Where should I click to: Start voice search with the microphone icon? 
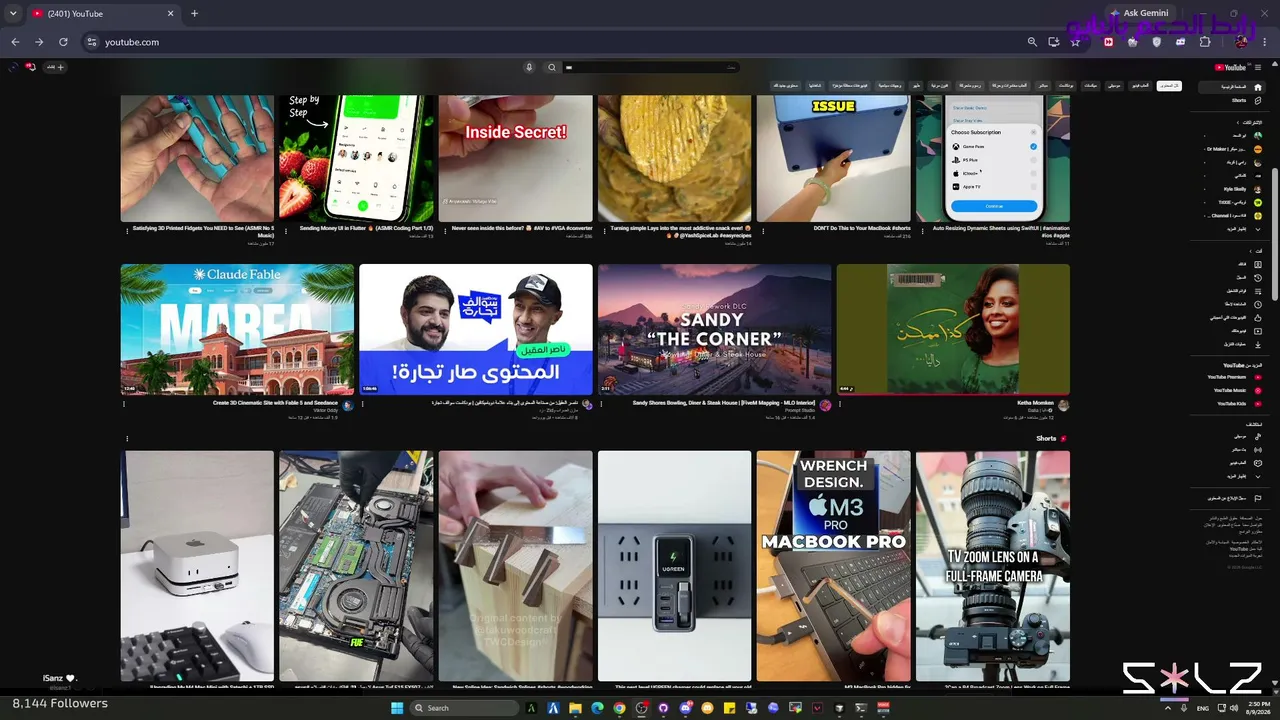(529, 67)
